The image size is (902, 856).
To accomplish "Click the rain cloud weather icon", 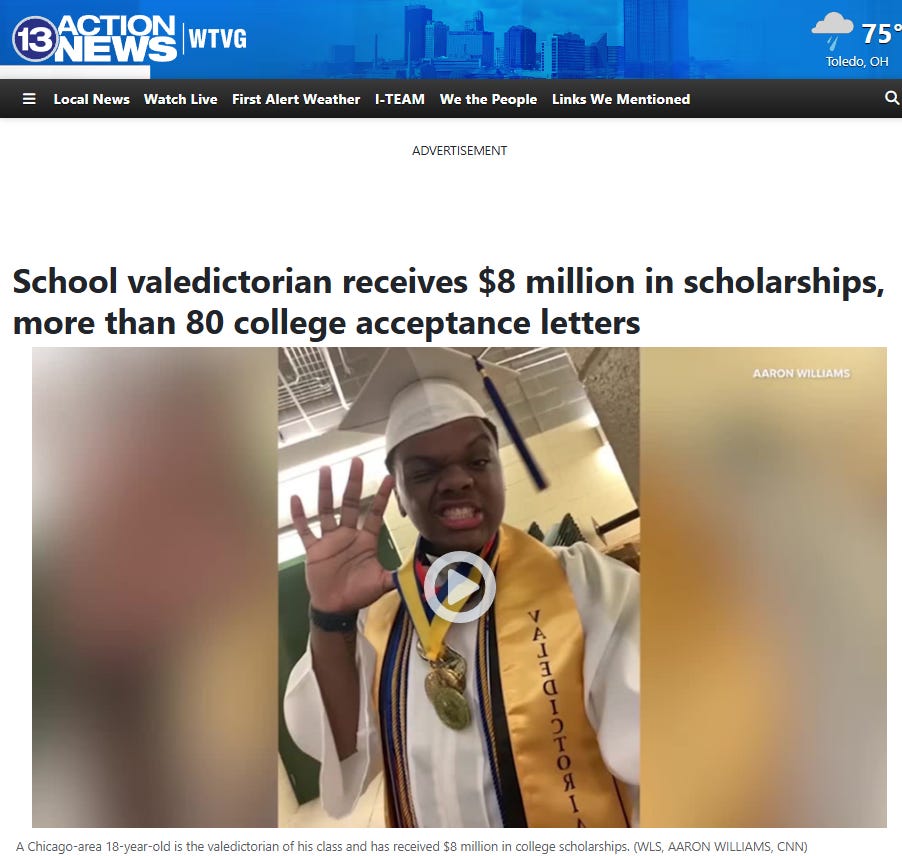I will 832,30.
